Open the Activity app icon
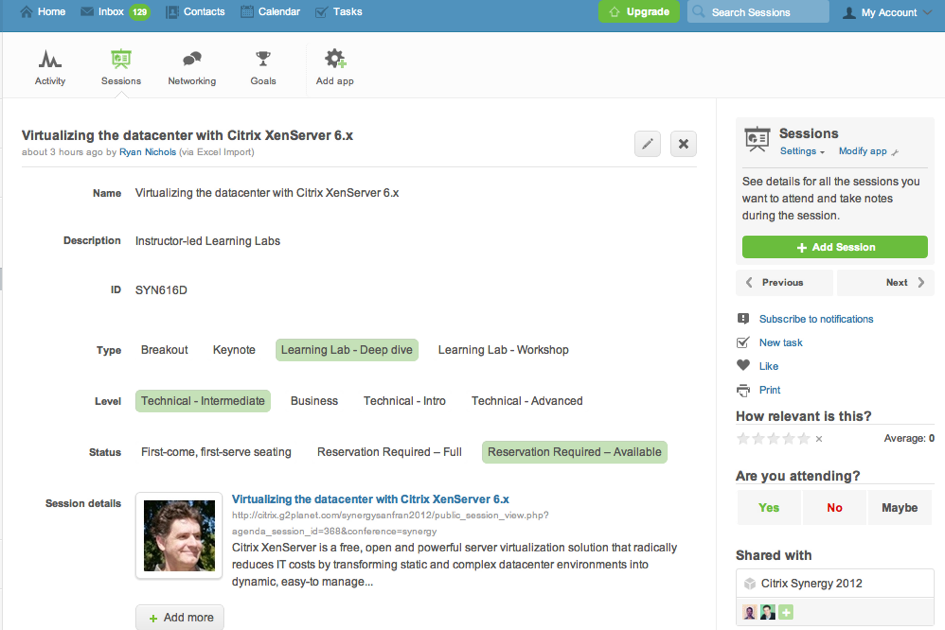Screen dimensions: 945x630 pyautogui.click(x=50, y=60)
